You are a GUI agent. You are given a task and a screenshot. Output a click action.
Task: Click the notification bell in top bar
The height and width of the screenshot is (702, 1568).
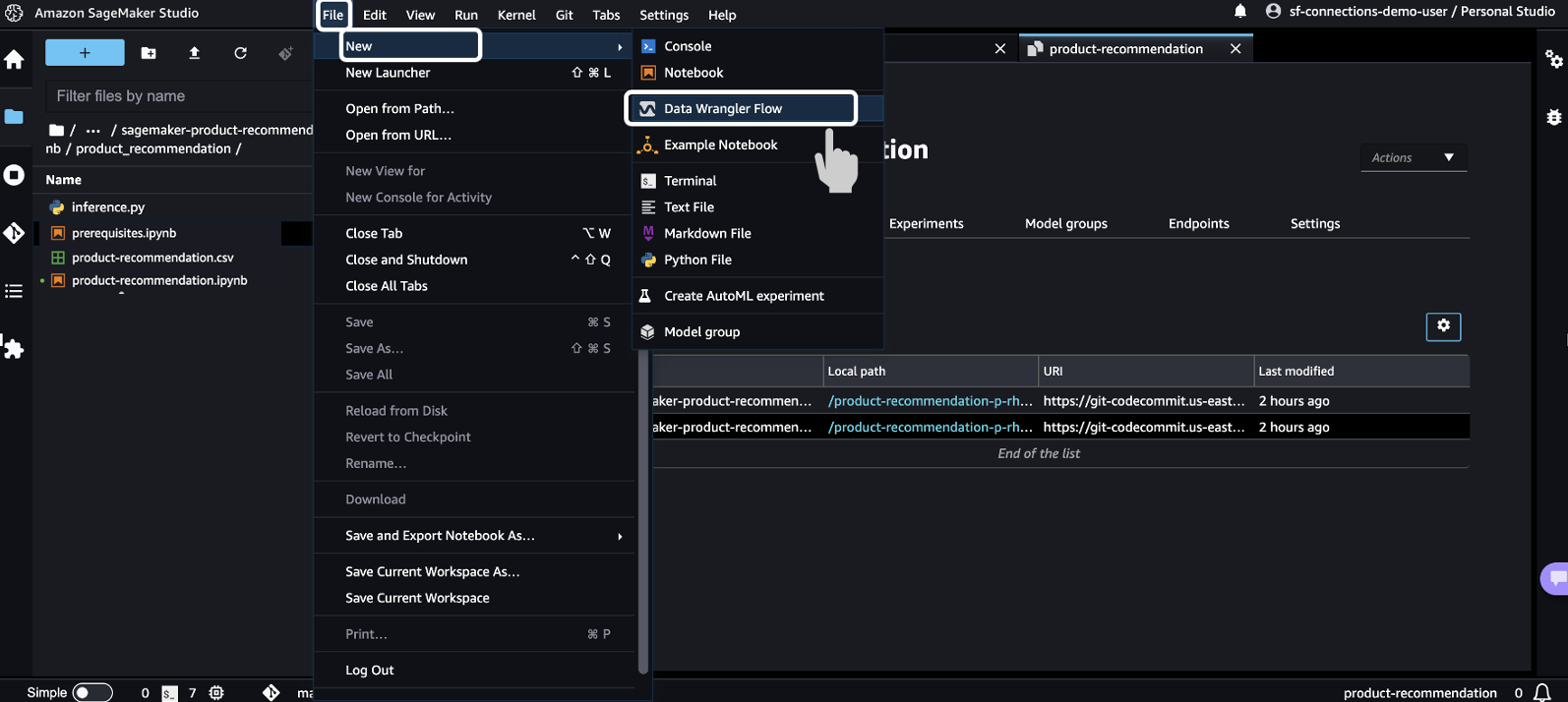1240,12
